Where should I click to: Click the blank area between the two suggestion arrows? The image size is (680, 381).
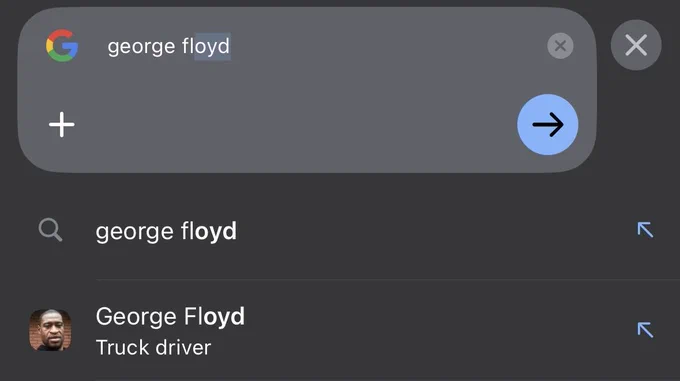pyautogui.click(x=645, y=280)
